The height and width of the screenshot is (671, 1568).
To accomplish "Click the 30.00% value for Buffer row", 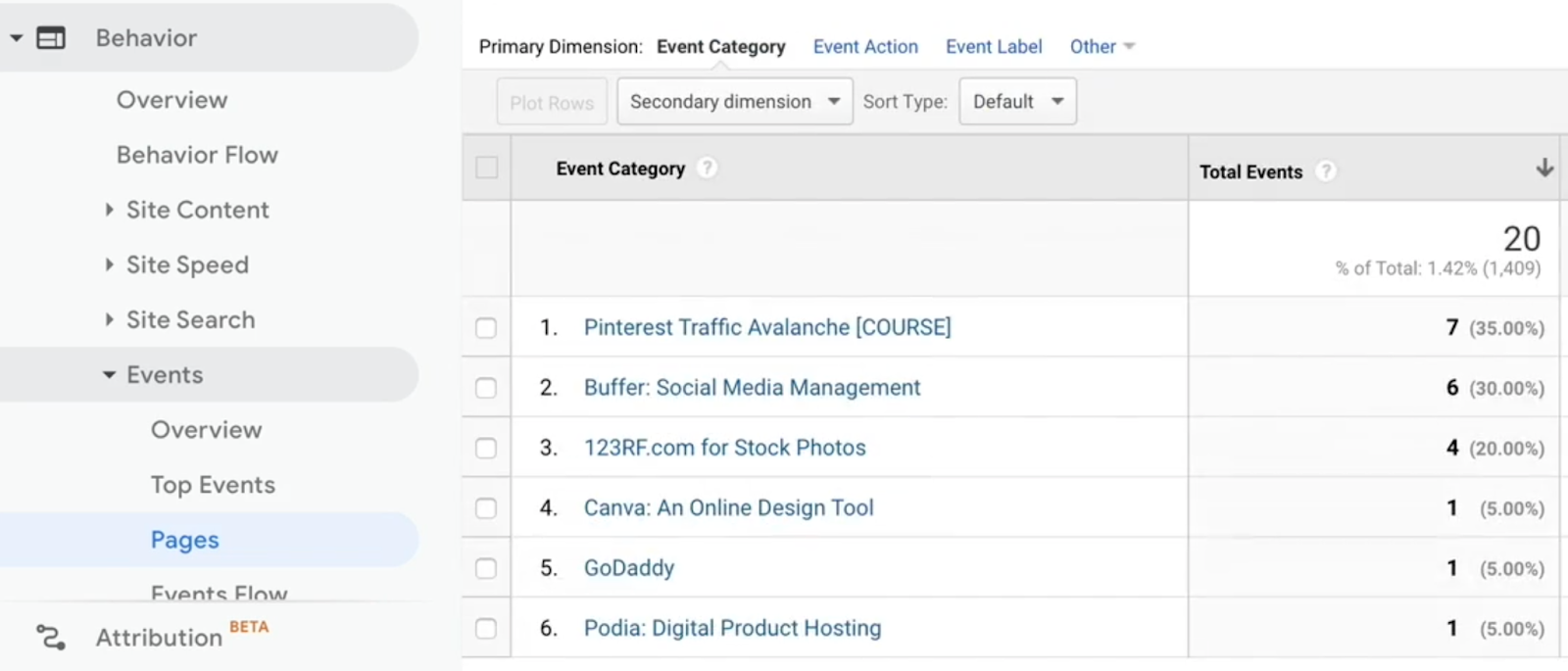I will pyautogui.click(x=1506, y=388).
